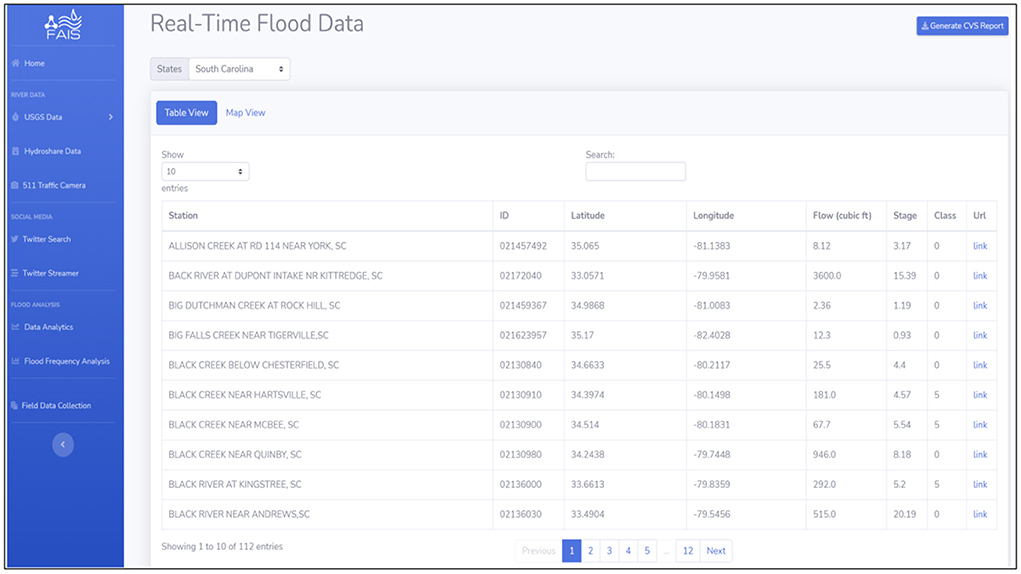Sort table by Station column header
The height and width of the screenshot is (574, 1021).
328,215
